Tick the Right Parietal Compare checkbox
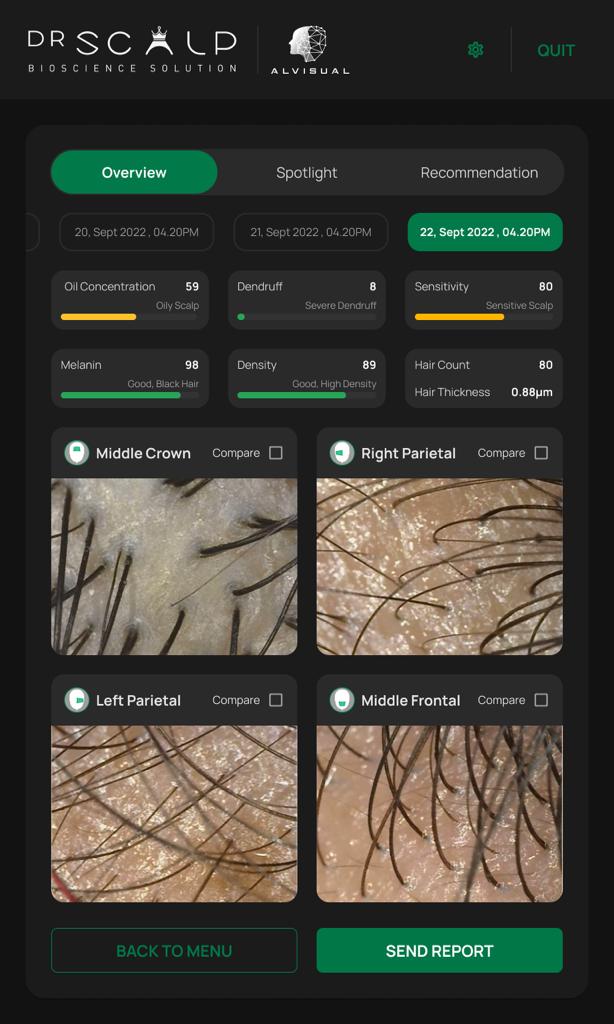This screenshot has width=614, height=1024. click(x=541, y=453)
